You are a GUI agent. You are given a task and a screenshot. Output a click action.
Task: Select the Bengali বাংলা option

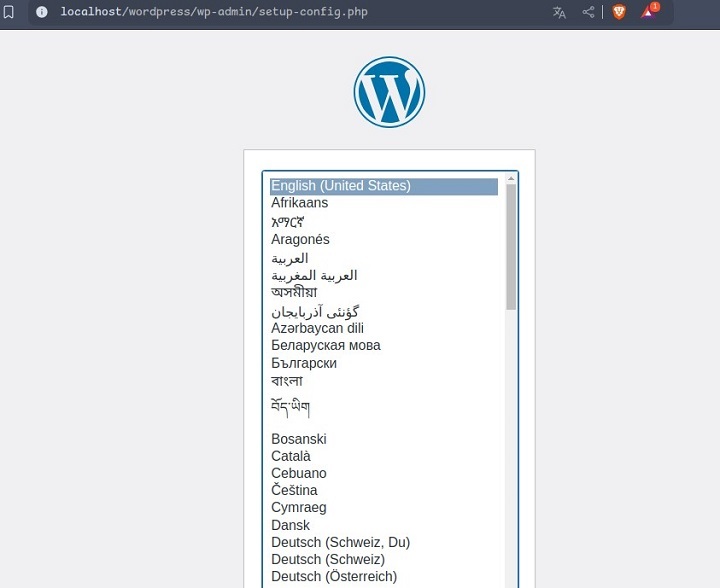(384, 381)
